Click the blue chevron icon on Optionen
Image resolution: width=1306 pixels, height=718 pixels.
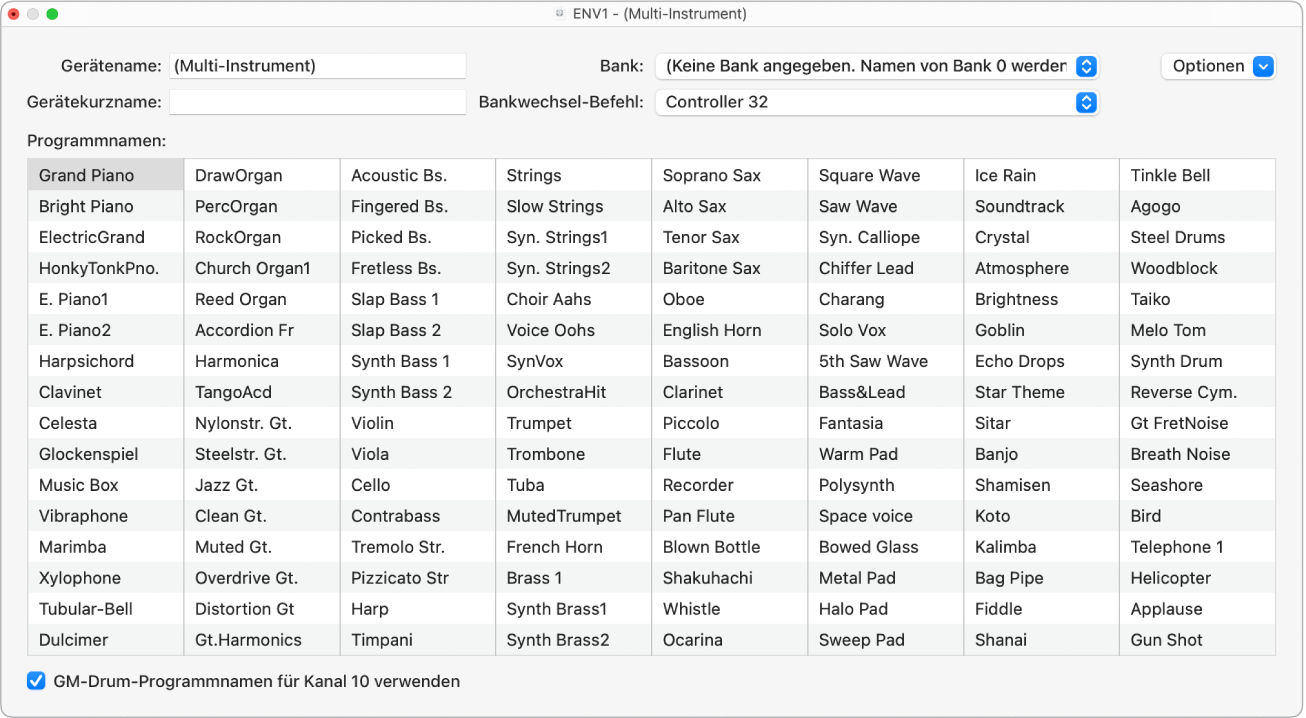coord(1263,66)
